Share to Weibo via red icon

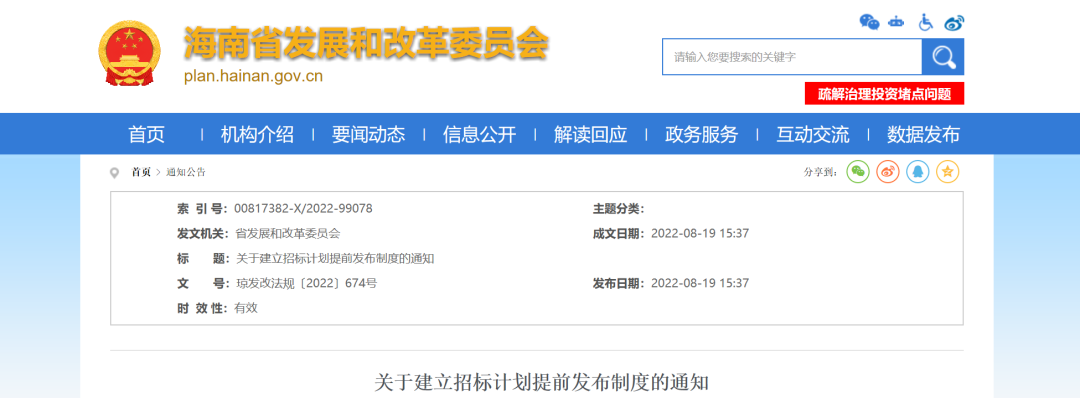coord(888,171)
